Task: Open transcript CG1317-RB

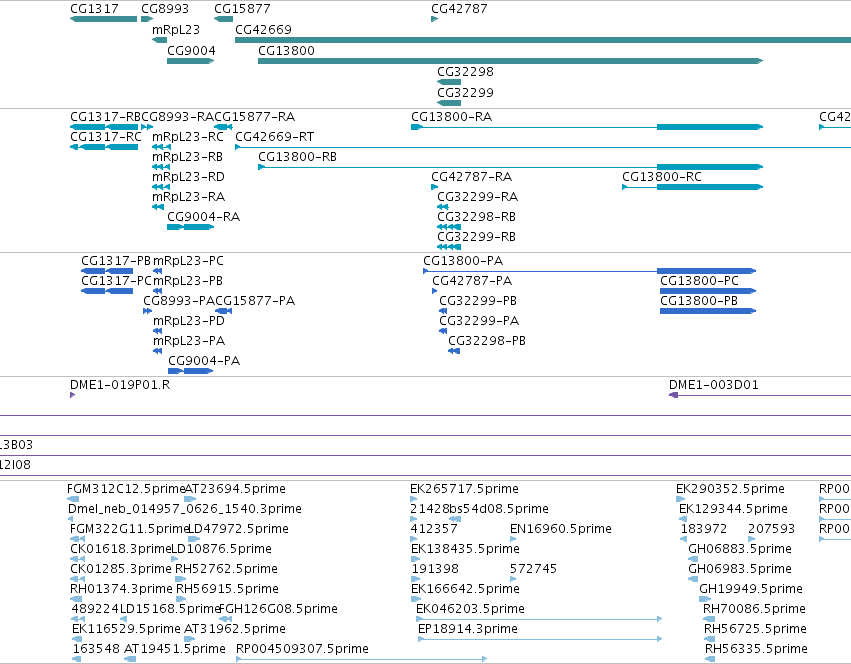Action: [105, 117]
